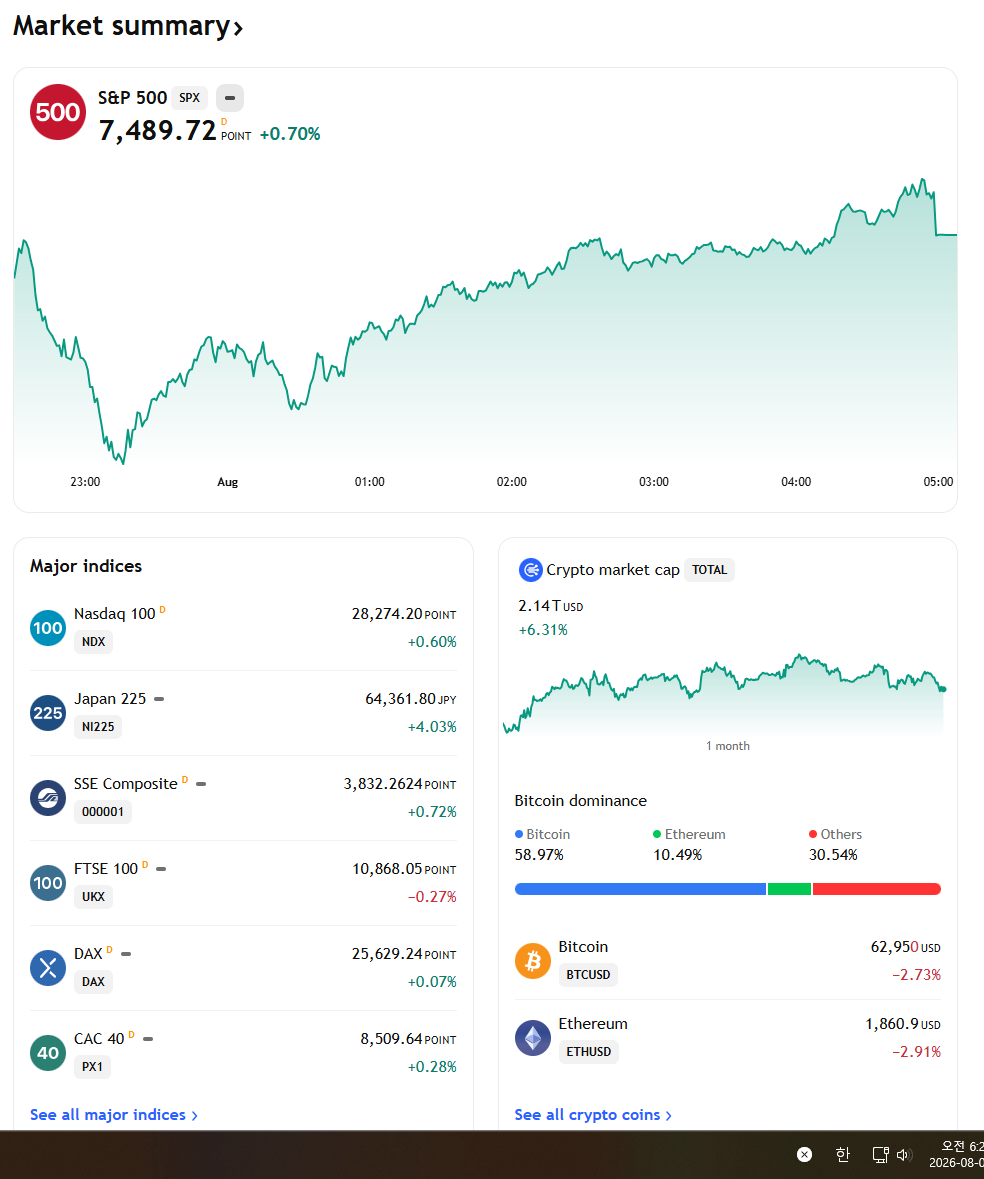Image resolution: width=984 pixels, height=1179 pixels.
Task: Click the S&P 500 title text
Action: [x=132, y=98]
